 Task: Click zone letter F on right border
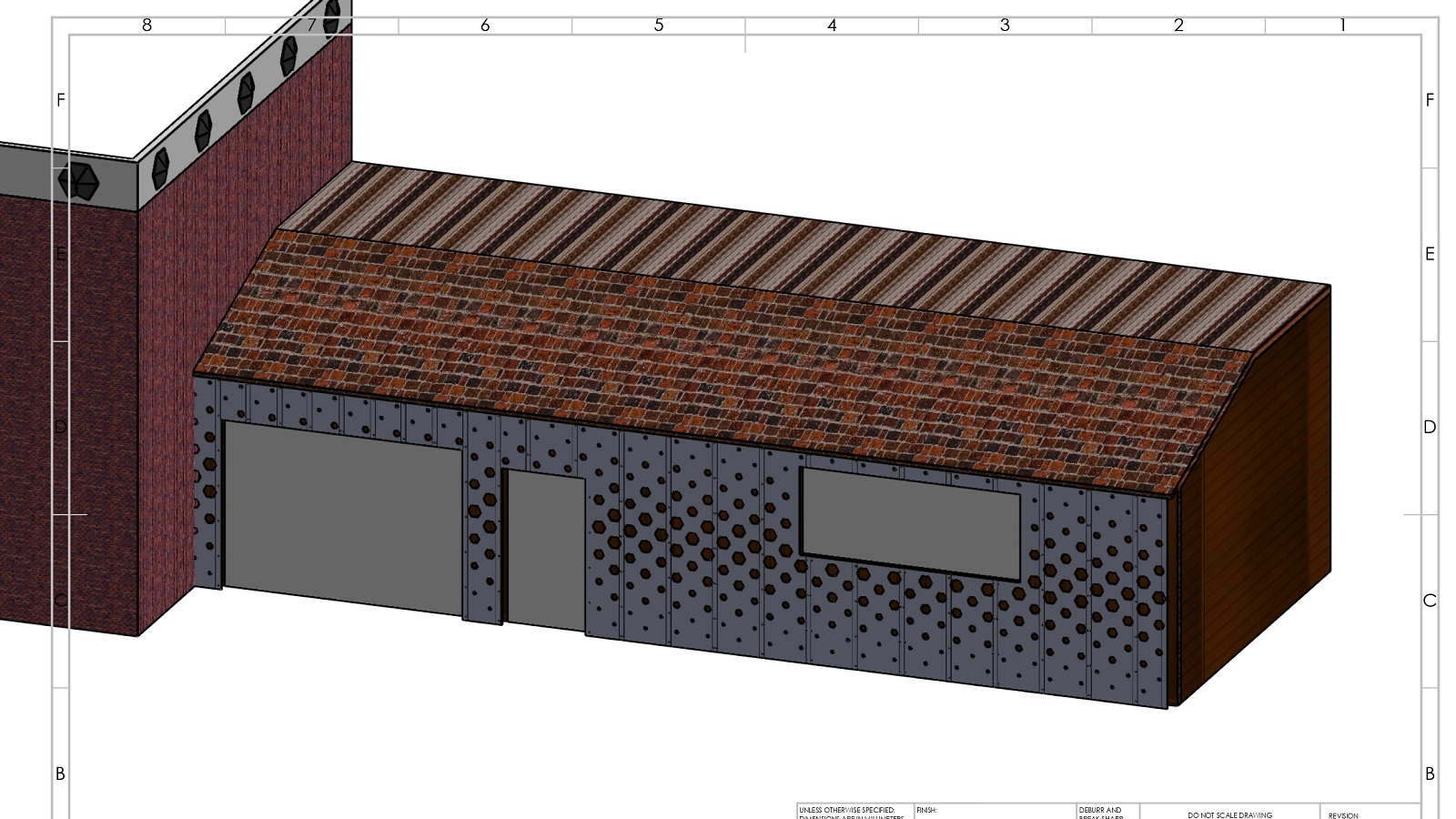[1430, 100]
